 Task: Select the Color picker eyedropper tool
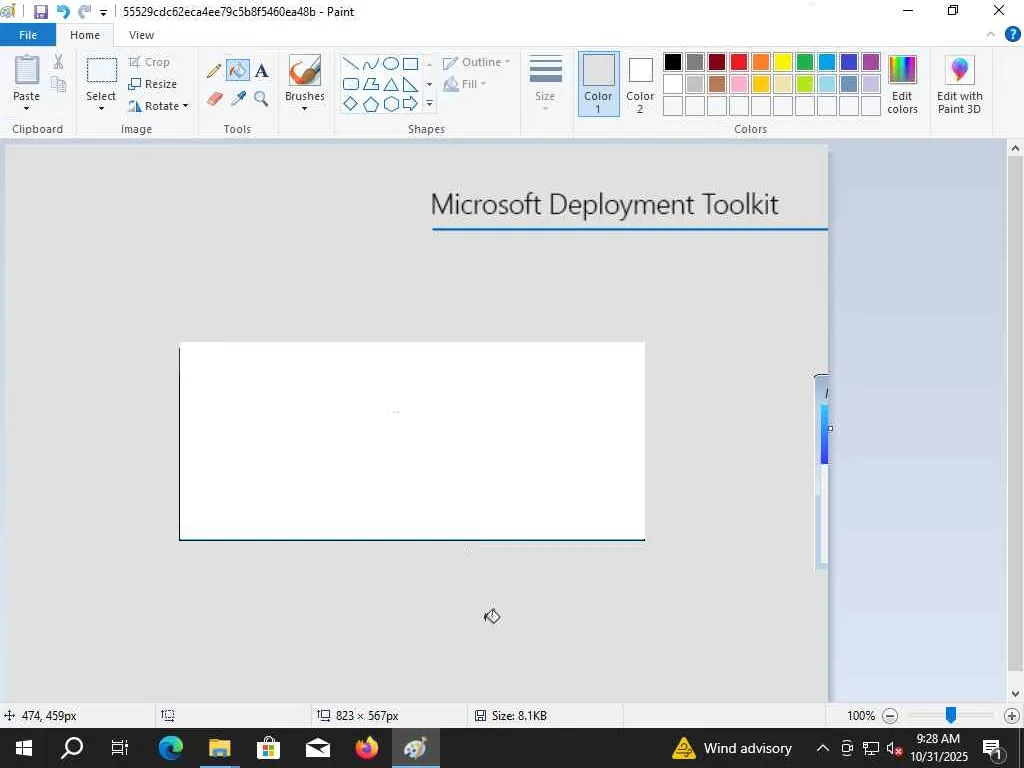238,99
